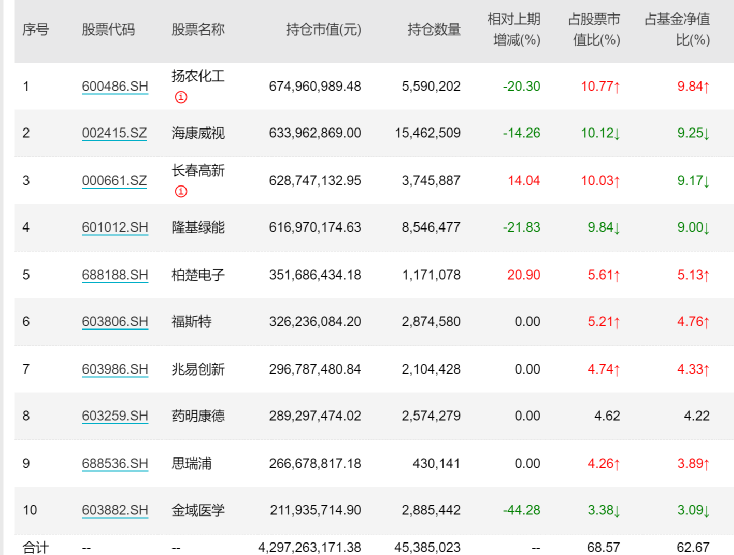This screenshot has width=734, height=555.
Task: Click the 603259.SH link for 药明康德
Action: [115, 416]
